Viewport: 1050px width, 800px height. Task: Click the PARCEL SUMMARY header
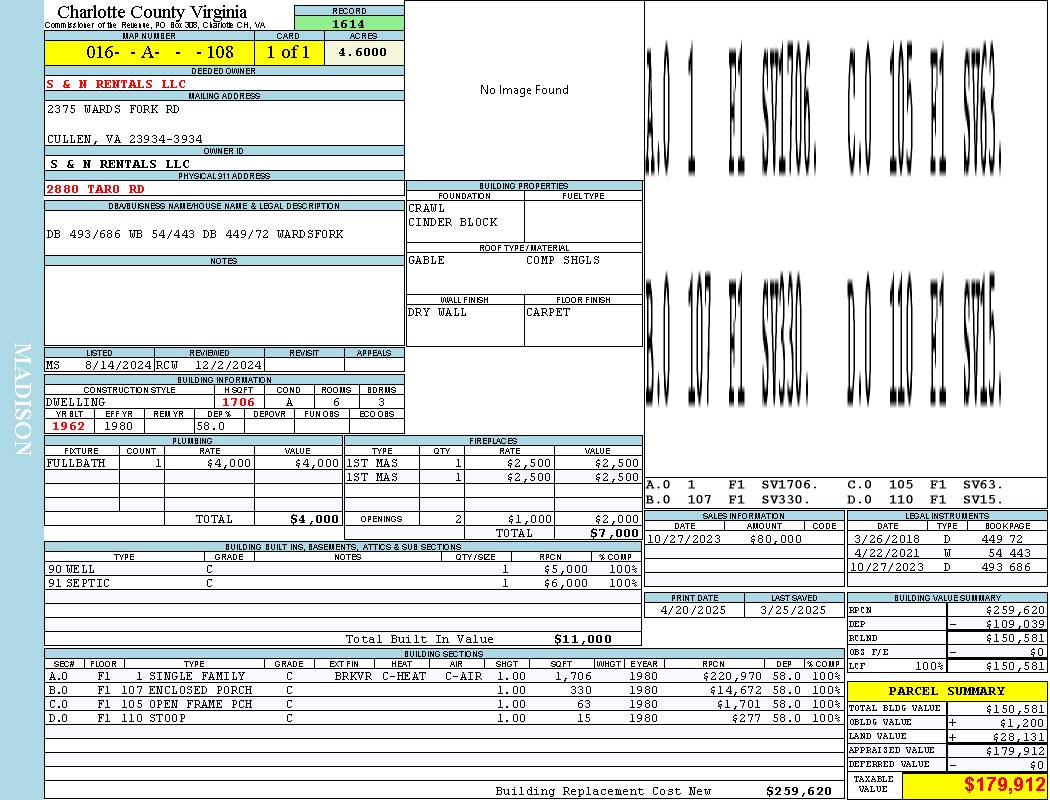[x=946, y=691]
